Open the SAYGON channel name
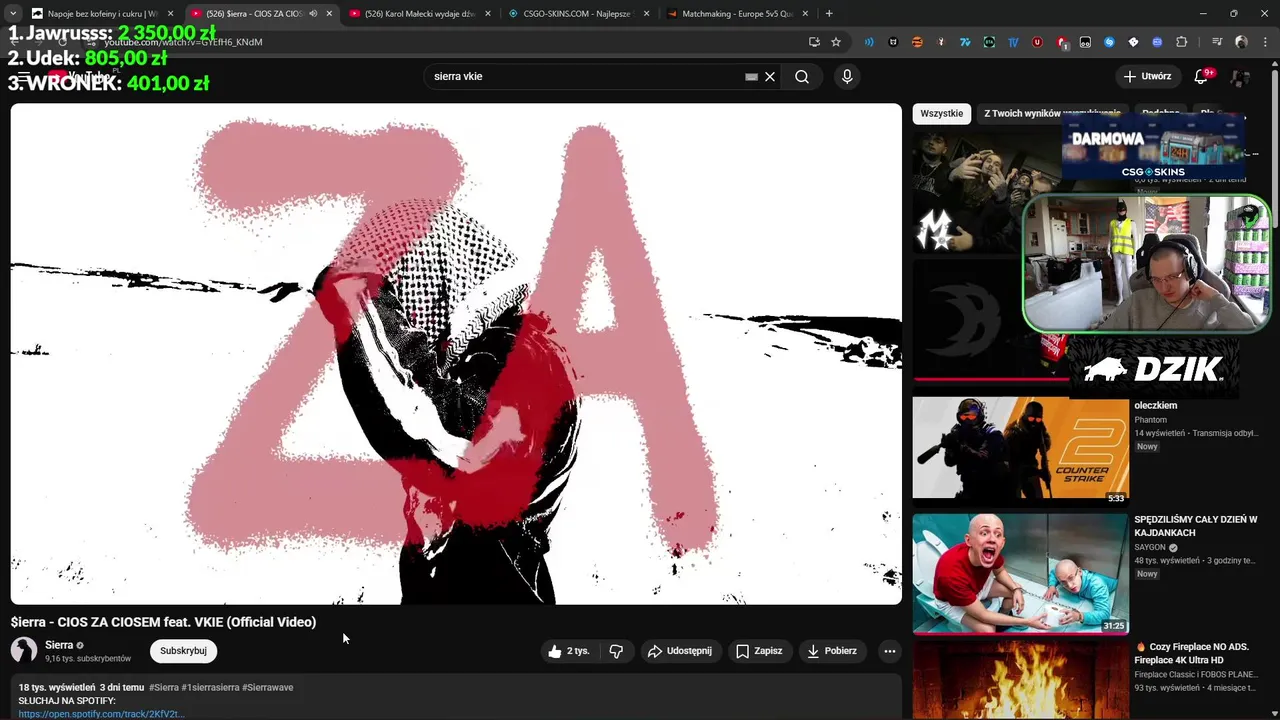 [1150, 547]
